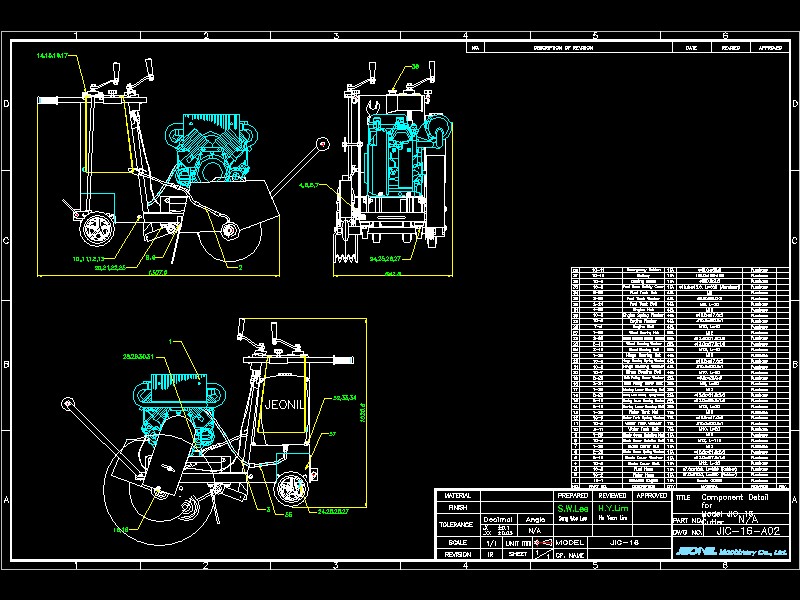Click the DATE column header in revision block

[691, 48]
